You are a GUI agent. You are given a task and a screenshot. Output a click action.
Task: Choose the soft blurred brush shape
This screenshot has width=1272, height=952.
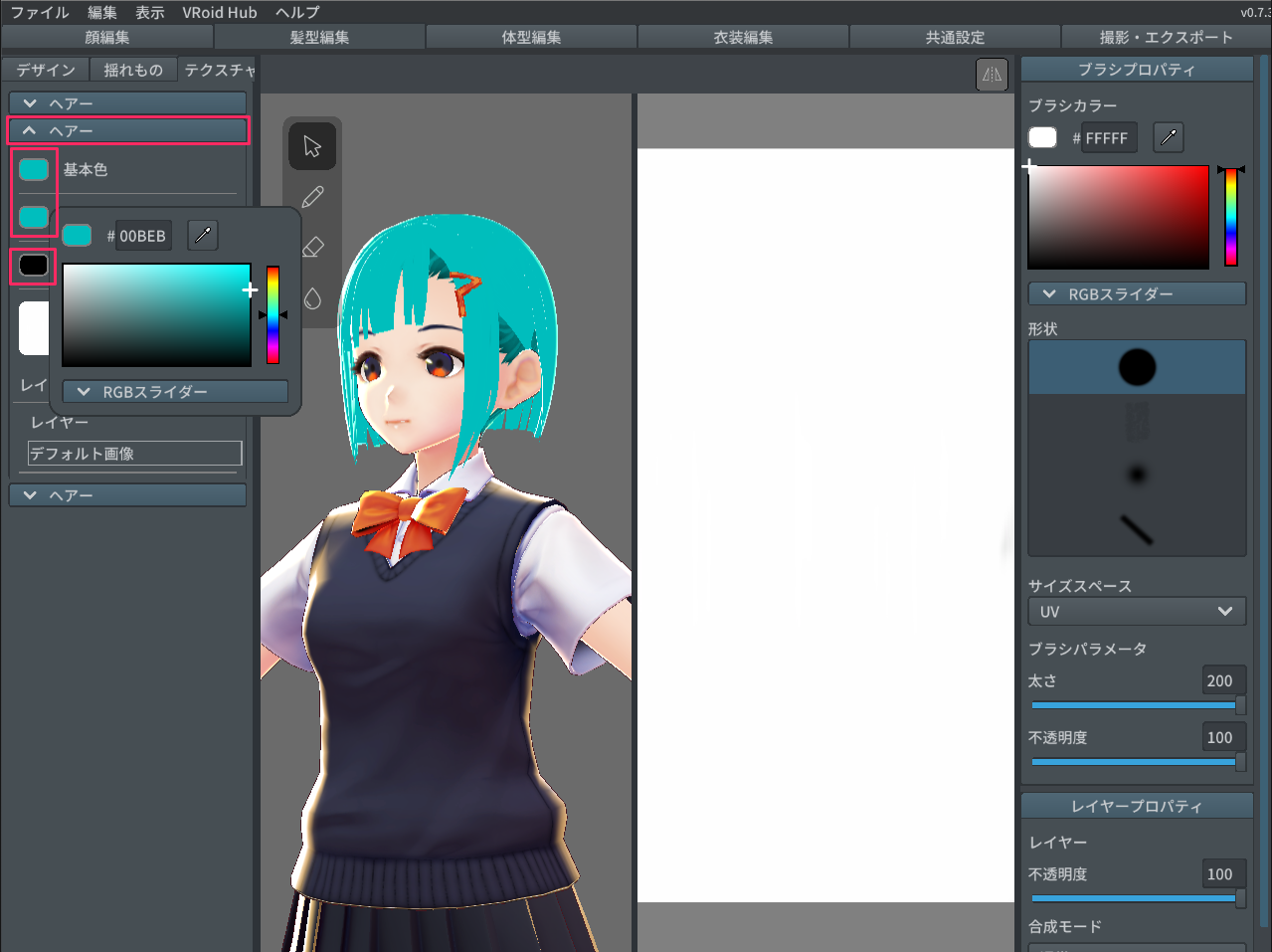click(x=1137, y=475)
